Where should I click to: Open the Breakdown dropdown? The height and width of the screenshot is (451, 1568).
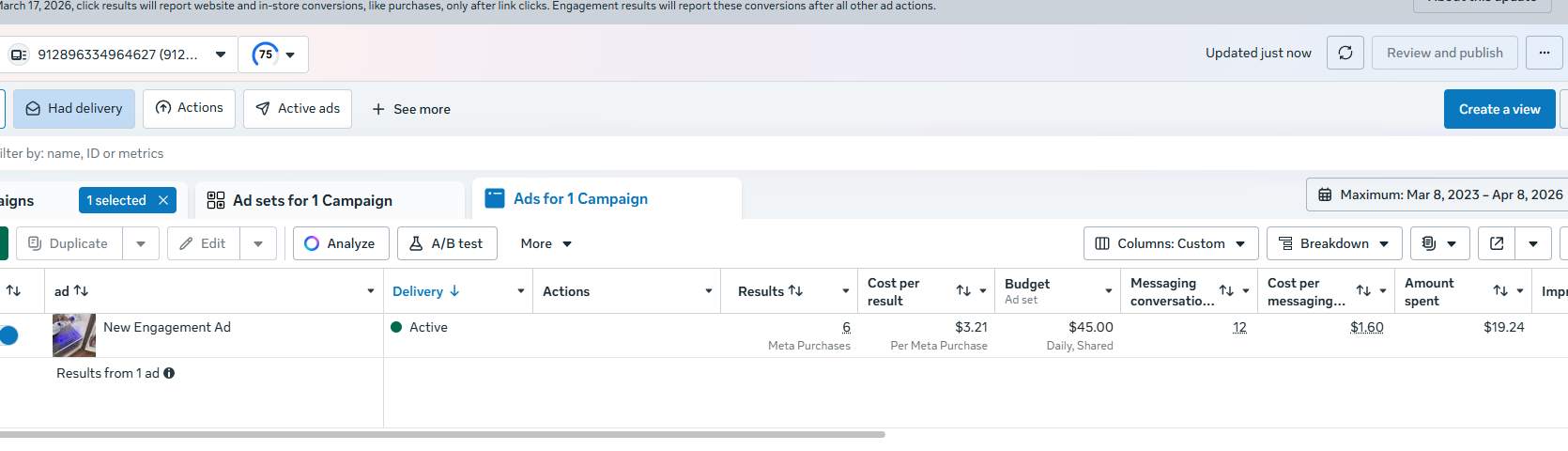1333,243
